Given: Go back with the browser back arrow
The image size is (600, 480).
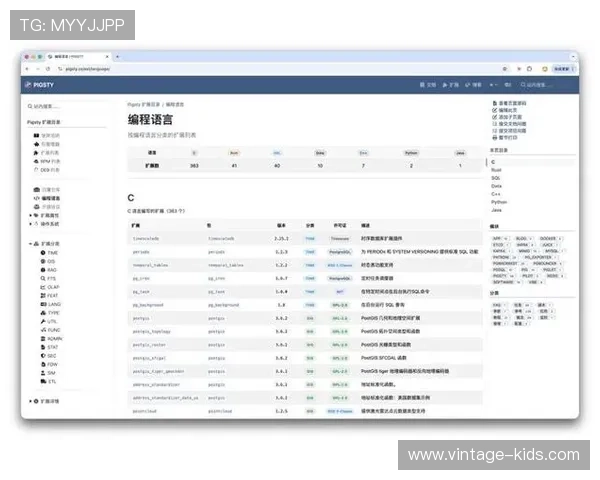Looking at the screenshot, I should click(27, 69).
